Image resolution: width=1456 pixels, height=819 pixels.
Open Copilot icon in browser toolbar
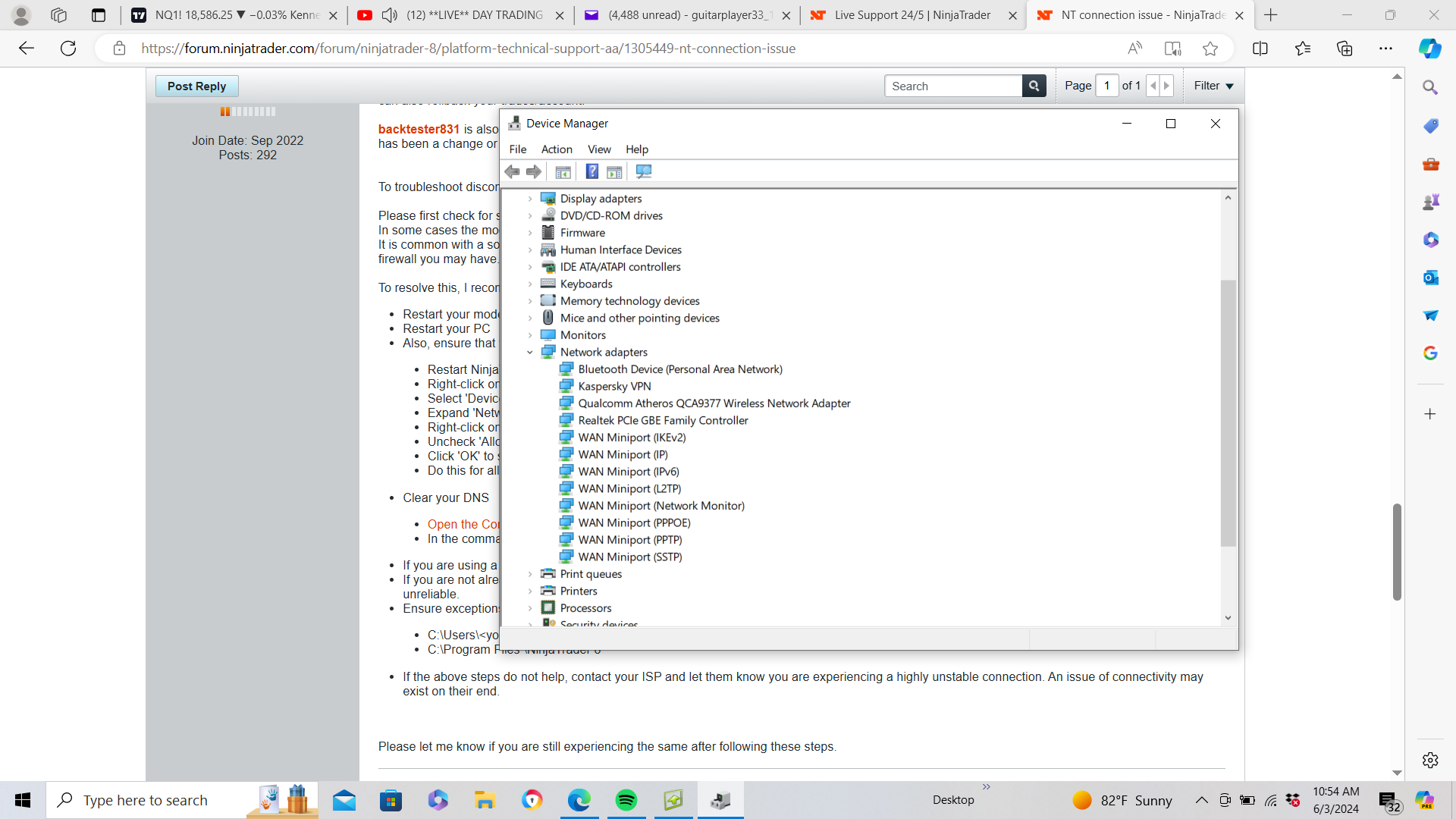click(x=1429, y=49)
